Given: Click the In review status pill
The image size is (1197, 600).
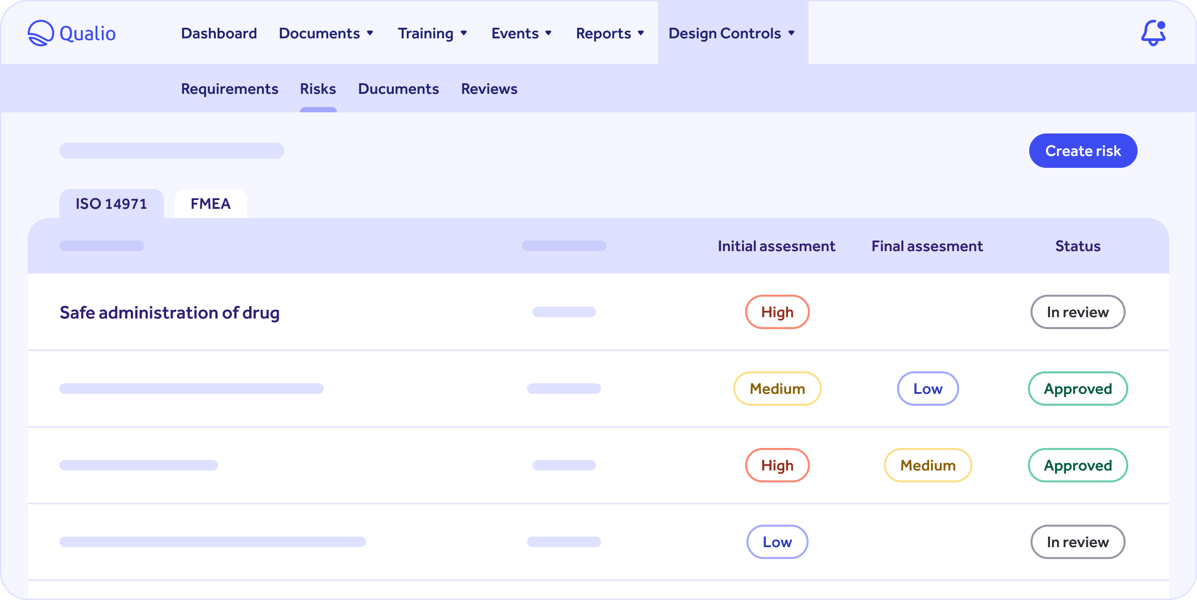Looking at the screenshot, I should pyautogui.click(x=1077, y=312).
